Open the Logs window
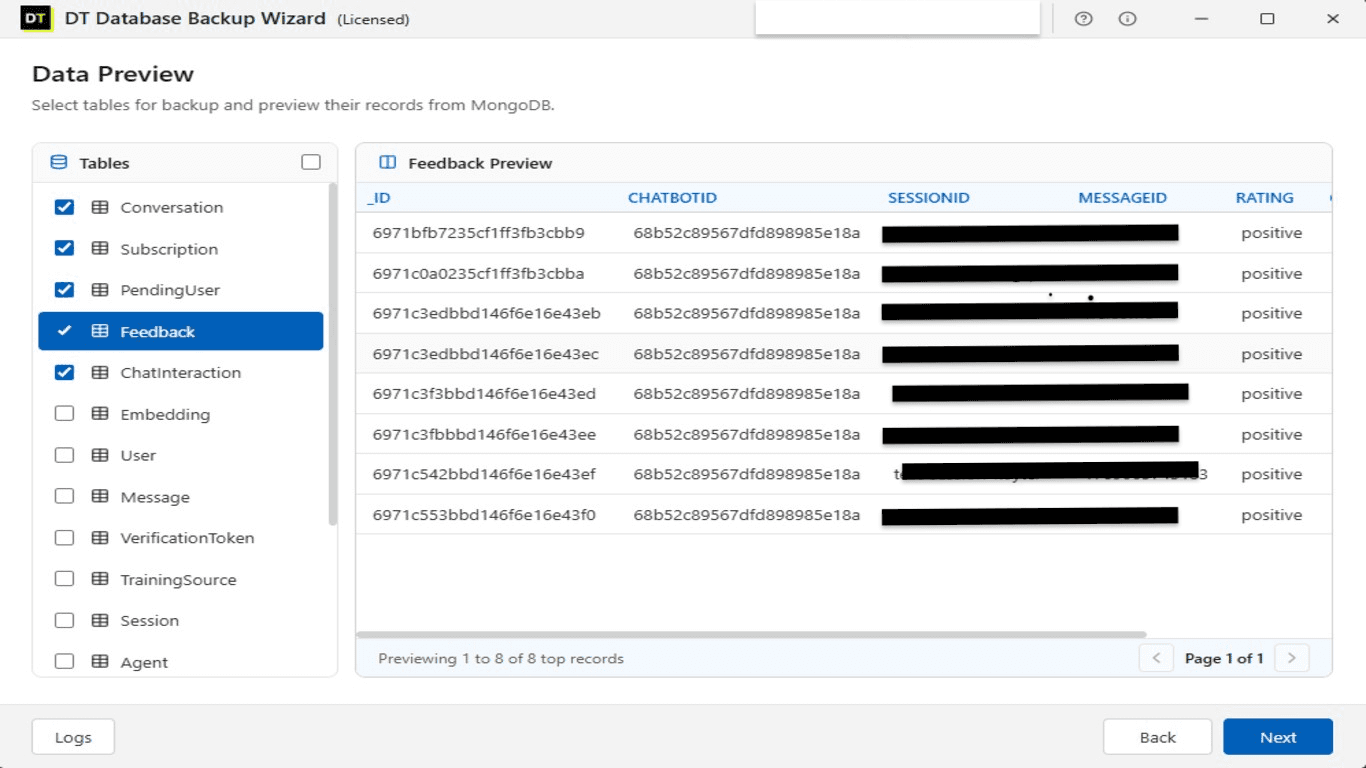Viewport: 1366px width, 768px height. (x=73, y=737)
